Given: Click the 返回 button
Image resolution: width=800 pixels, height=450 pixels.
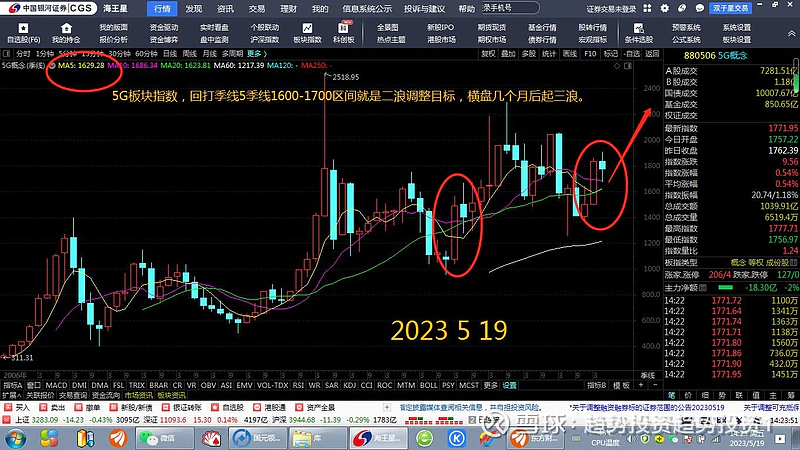Looking at the screenshot, I should (652, 54).
